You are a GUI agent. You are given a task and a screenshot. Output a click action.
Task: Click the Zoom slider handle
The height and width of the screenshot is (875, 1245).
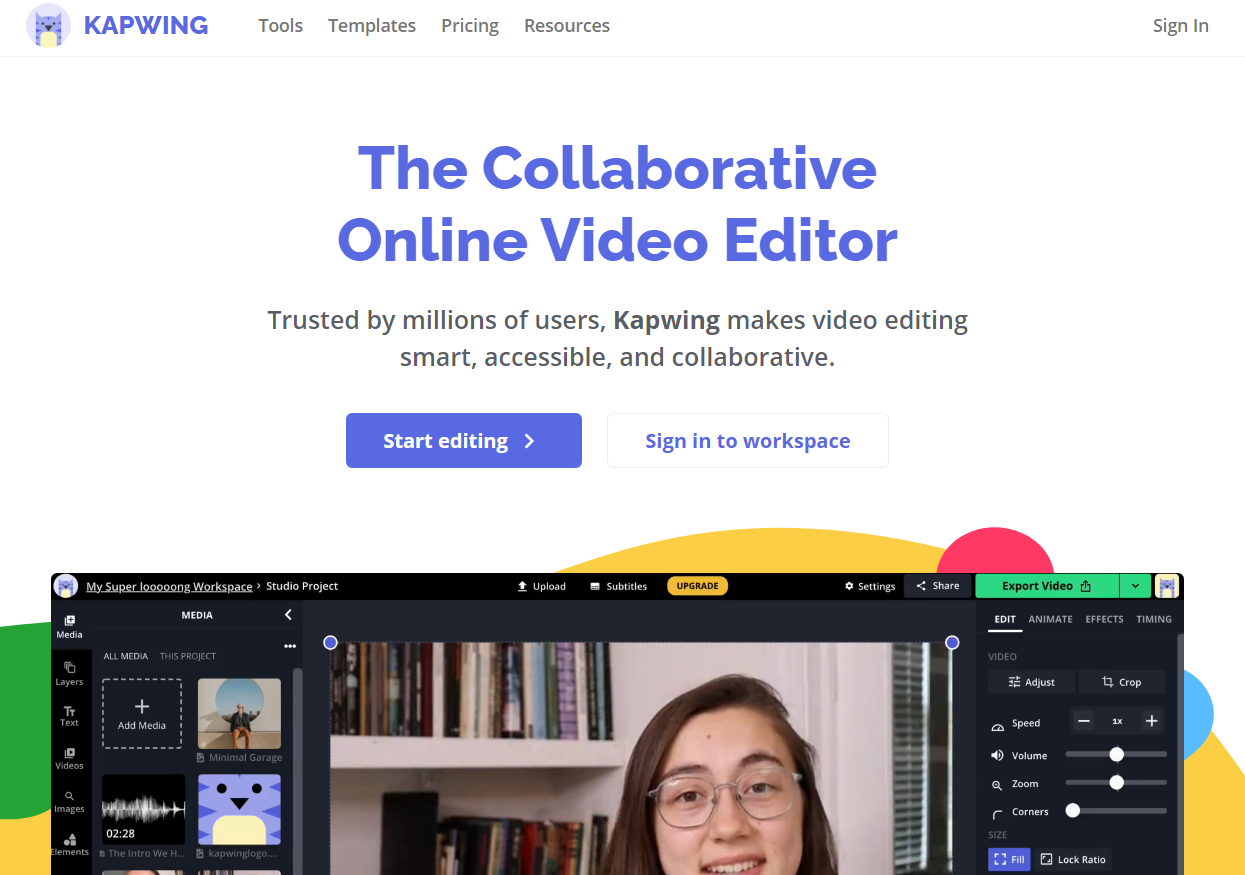[1116, 783]
